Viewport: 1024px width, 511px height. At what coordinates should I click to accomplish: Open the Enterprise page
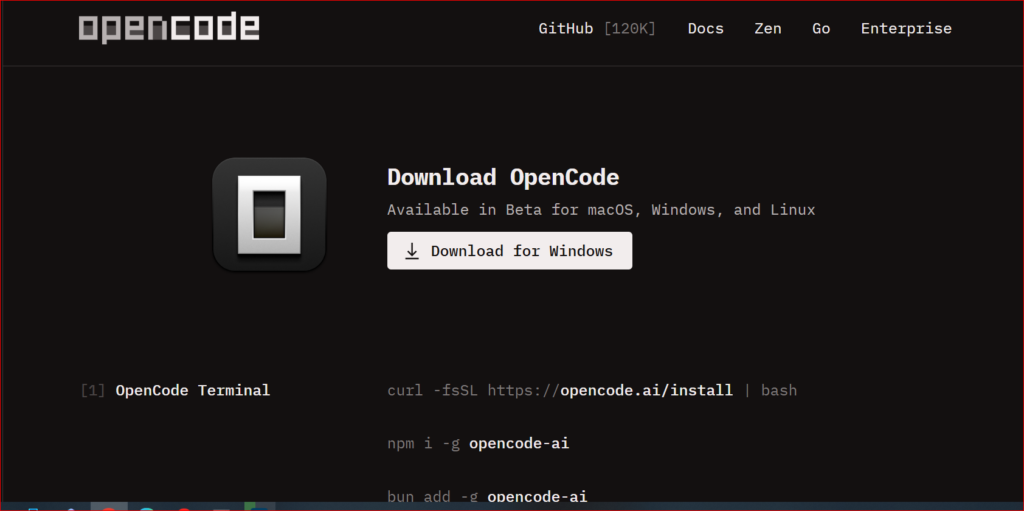click(x=906, y=29)
